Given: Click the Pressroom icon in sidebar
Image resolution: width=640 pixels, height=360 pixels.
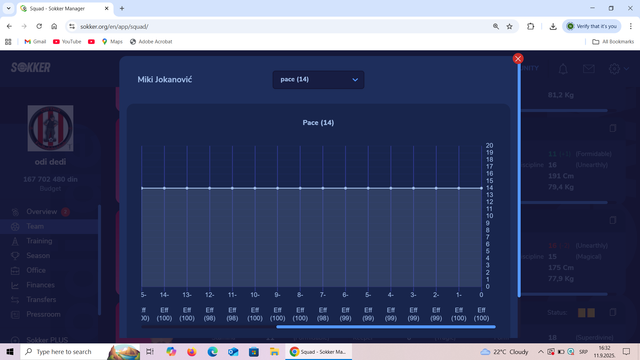Looking at the screenshot, I should pos(15,315).
